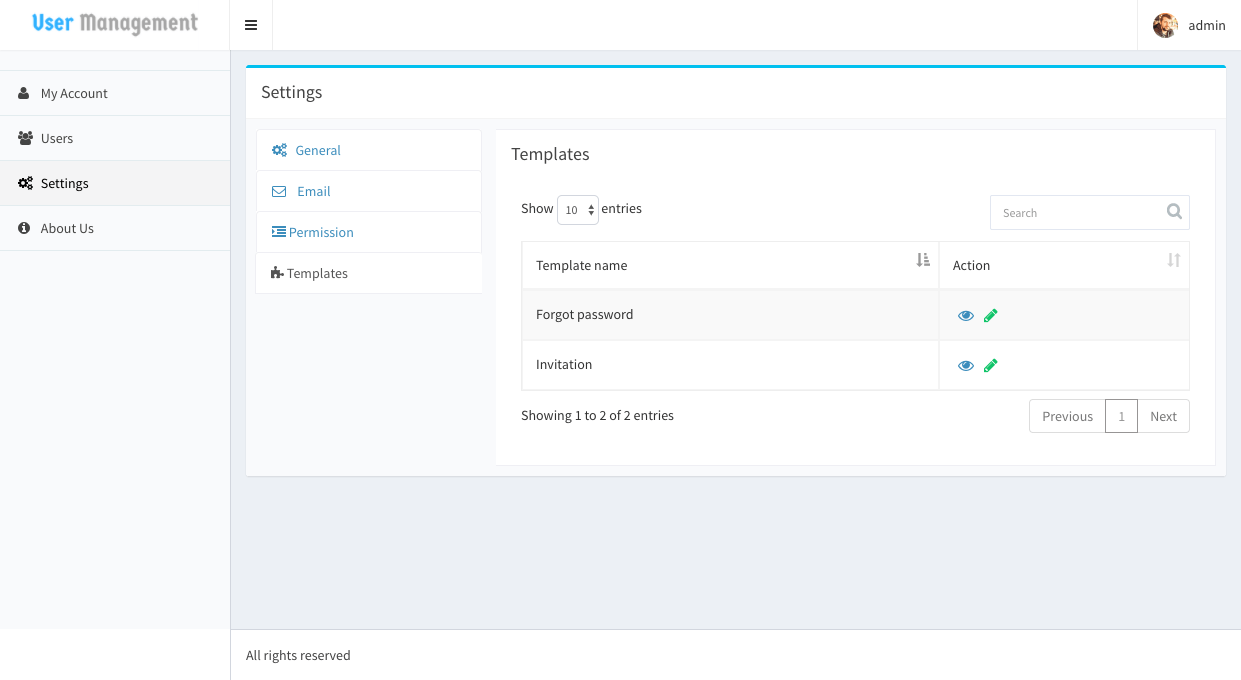Edit the Forgot password template

[x=990, y=315]
